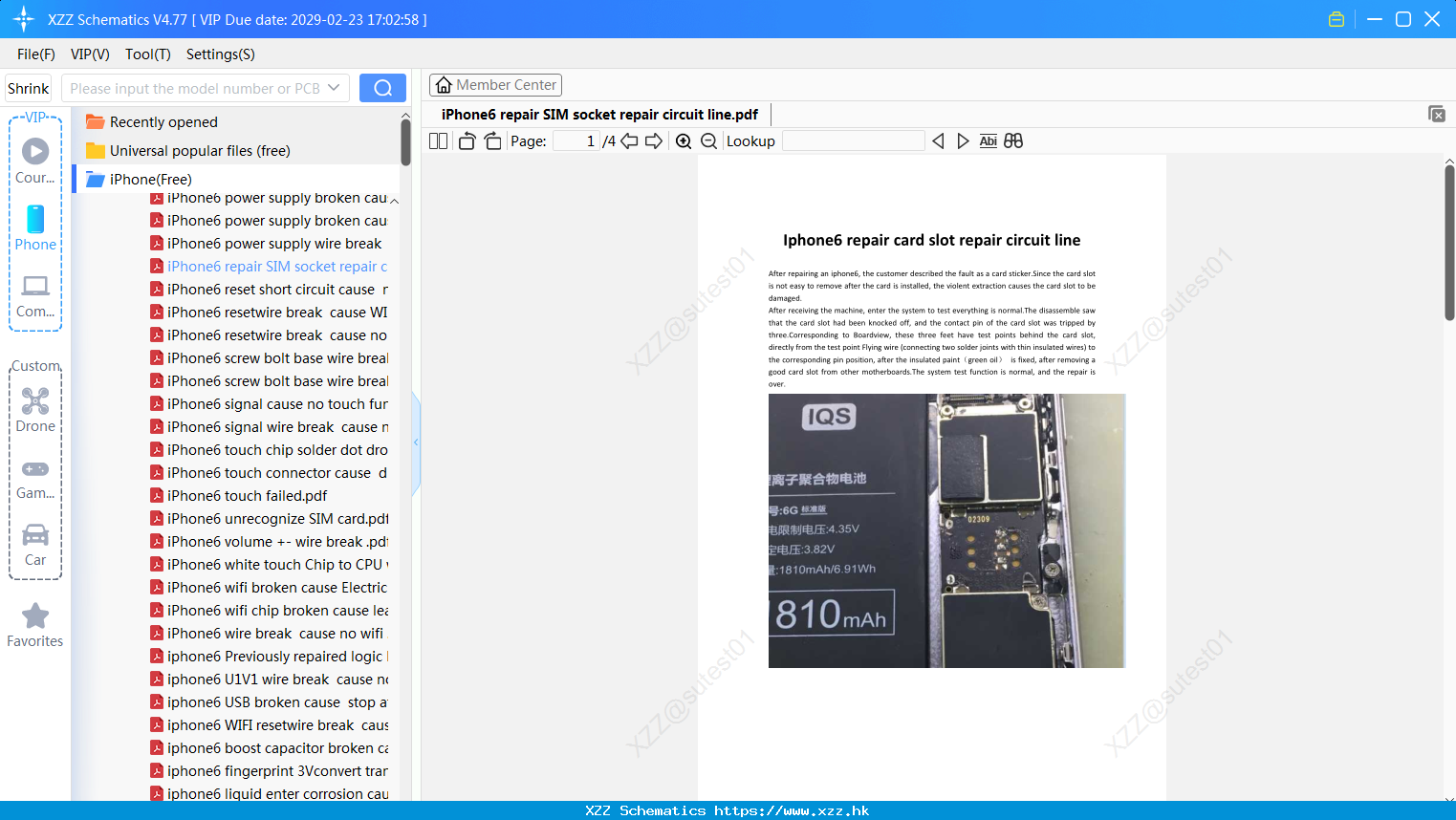Toggle the Abi text match option
This screenshot has width=1456, height=820.
coord(989,141)
